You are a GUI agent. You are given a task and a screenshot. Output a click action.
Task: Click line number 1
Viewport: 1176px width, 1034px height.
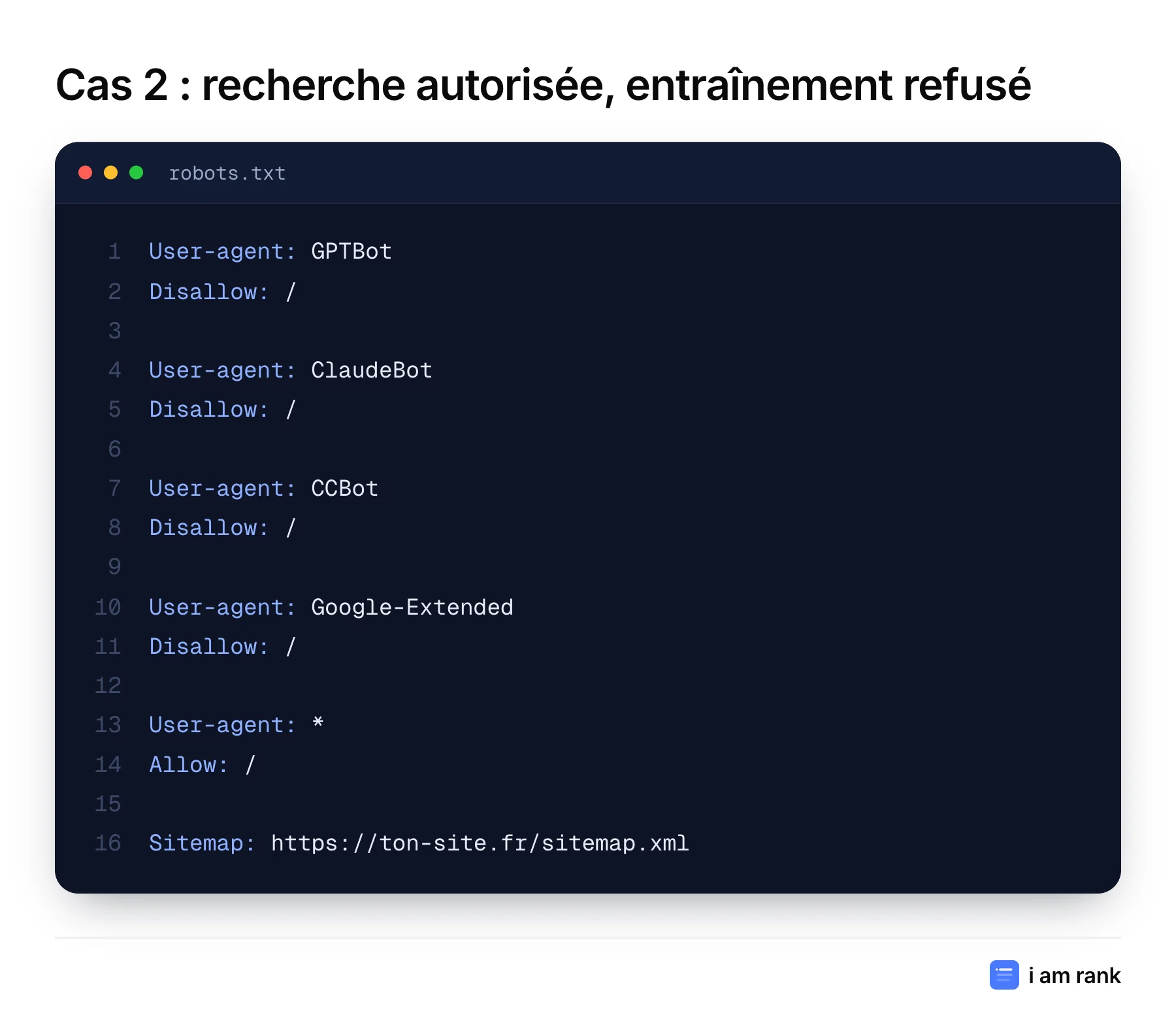tap(114, 251)
